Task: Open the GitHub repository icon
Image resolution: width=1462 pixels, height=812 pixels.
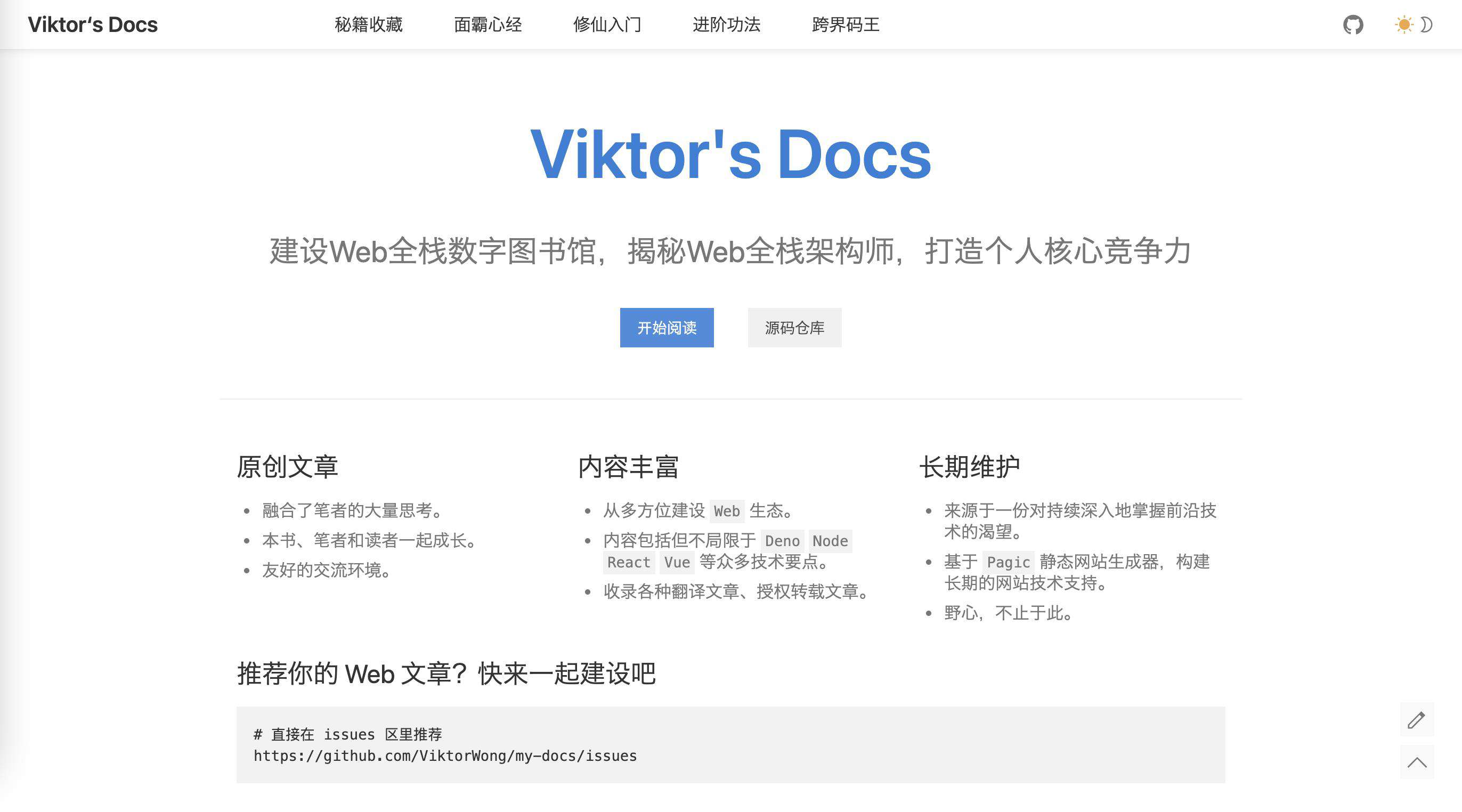Action: [1353, 25]
